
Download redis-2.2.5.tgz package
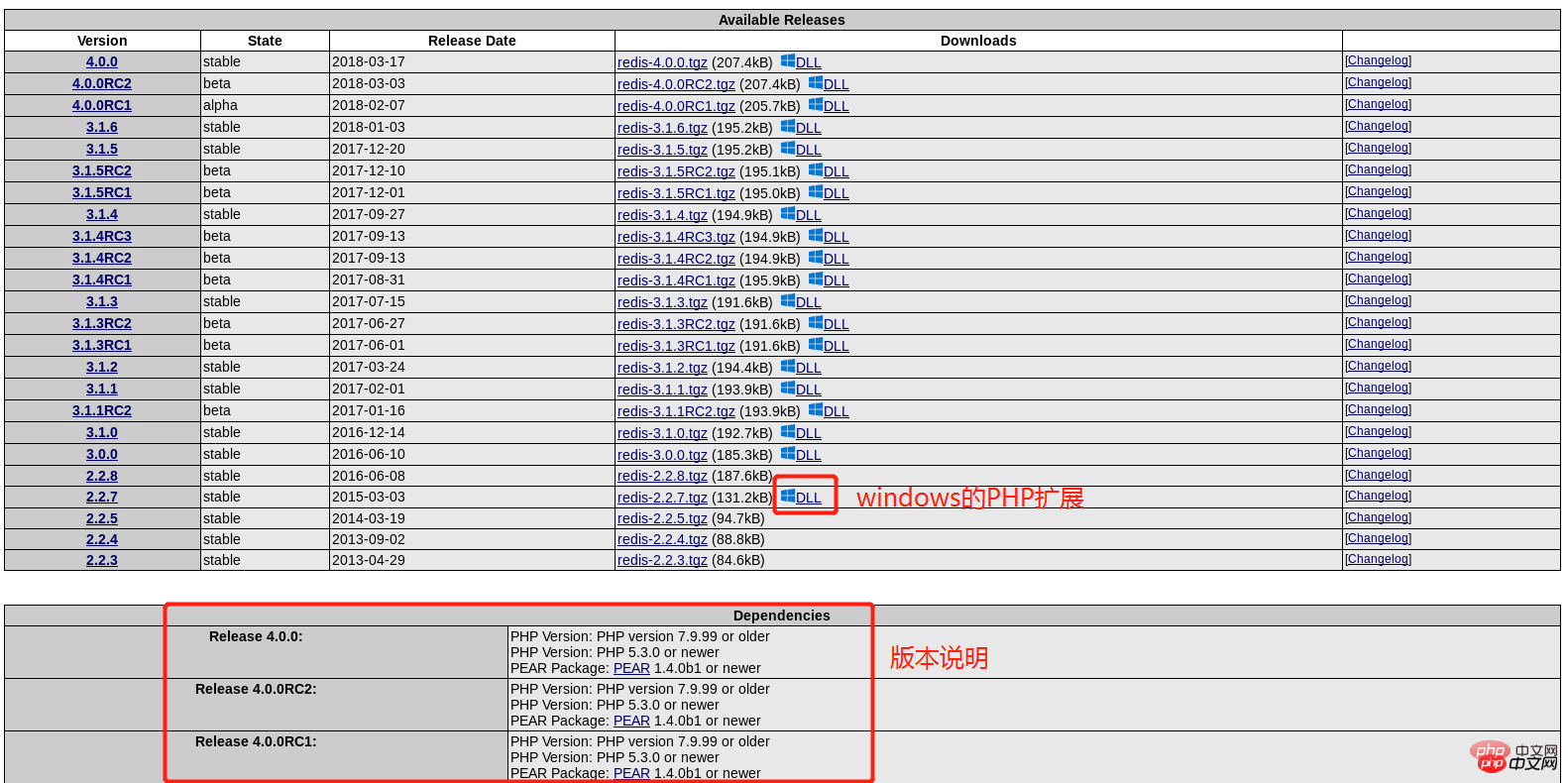(662, 518)
